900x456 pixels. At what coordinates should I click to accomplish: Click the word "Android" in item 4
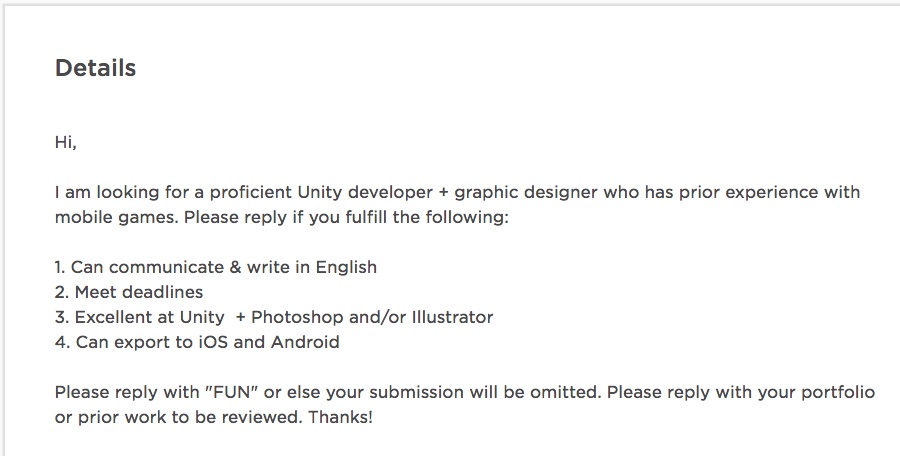point(305,342)
